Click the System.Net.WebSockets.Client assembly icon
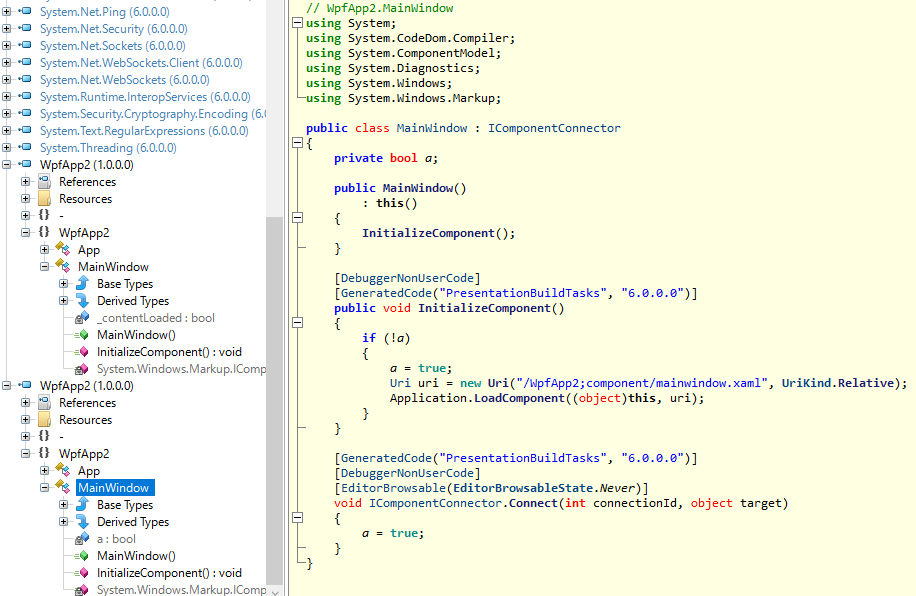 coord(26,62)
